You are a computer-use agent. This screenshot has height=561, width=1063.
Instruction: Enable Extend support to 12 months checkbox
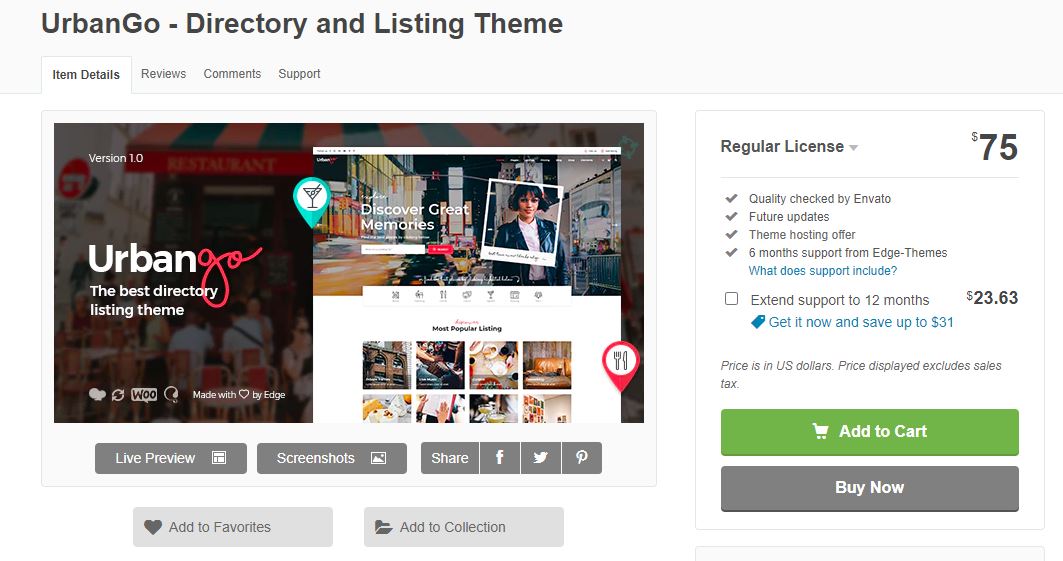click(731, 299)
